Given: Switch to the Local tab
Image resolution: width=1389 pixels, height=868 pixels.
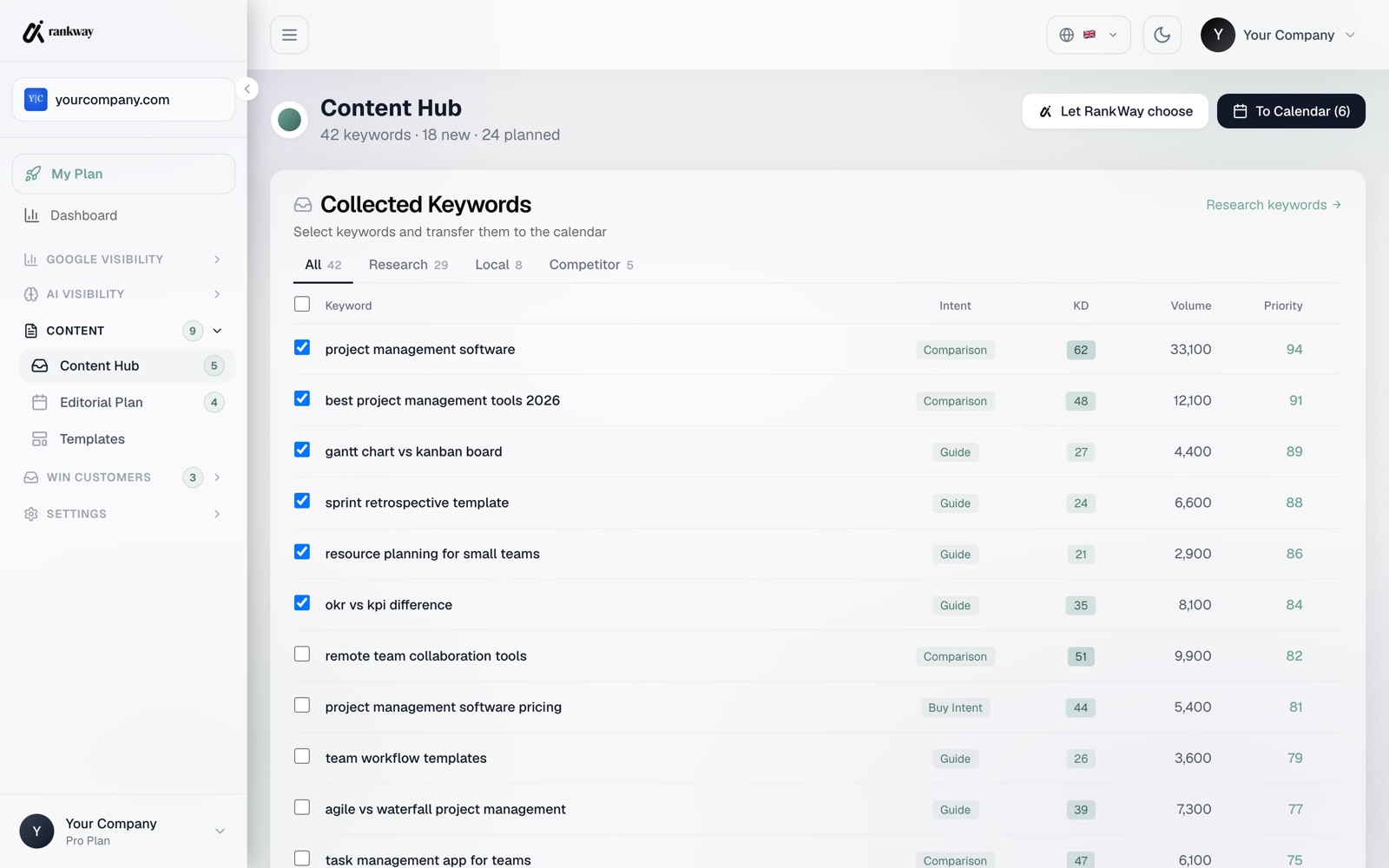Looking at the screenshot, I should point(498,265).
